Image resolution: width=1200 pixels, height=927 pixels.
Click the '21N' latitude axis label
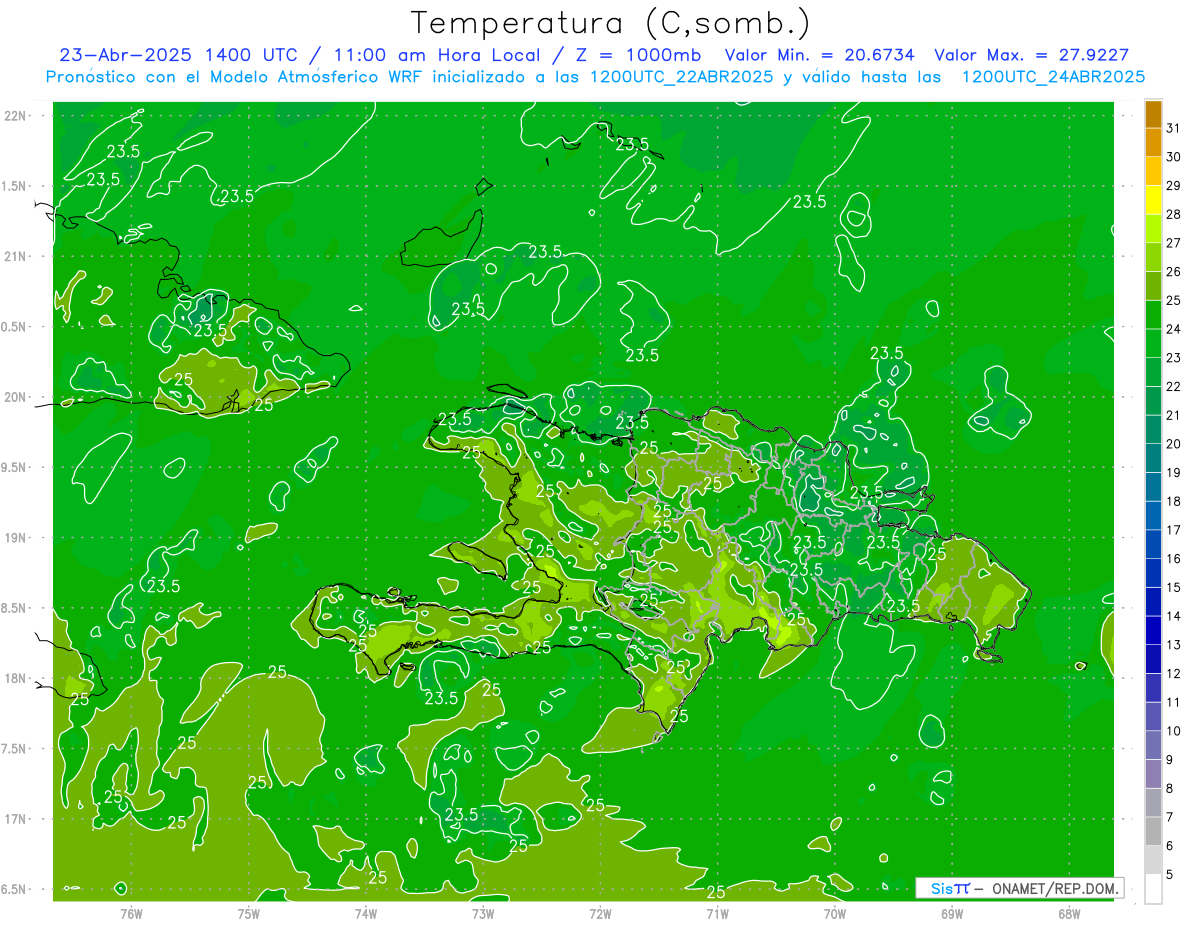point(16,256)
